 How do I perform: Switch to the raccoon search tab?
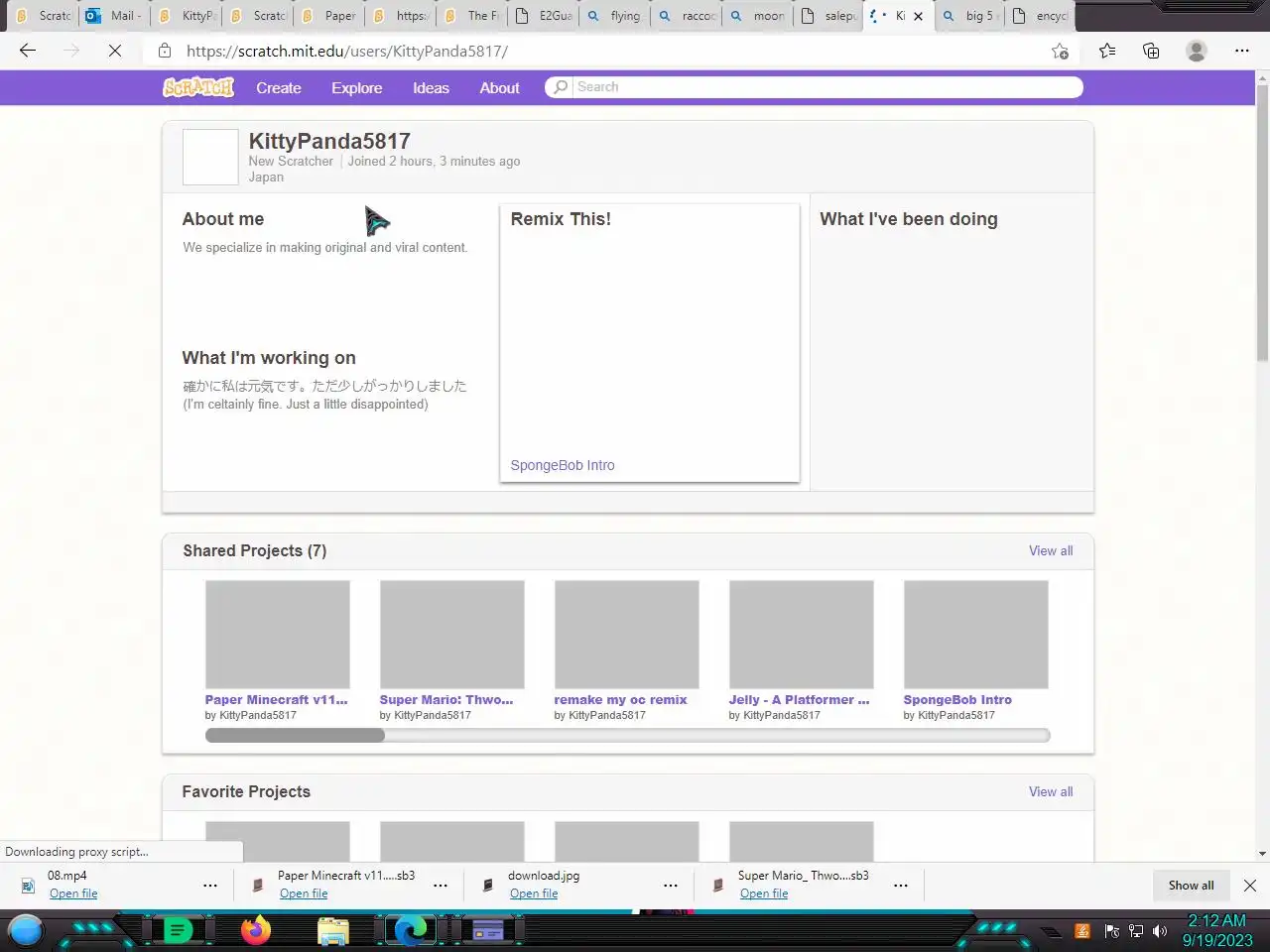688,16
